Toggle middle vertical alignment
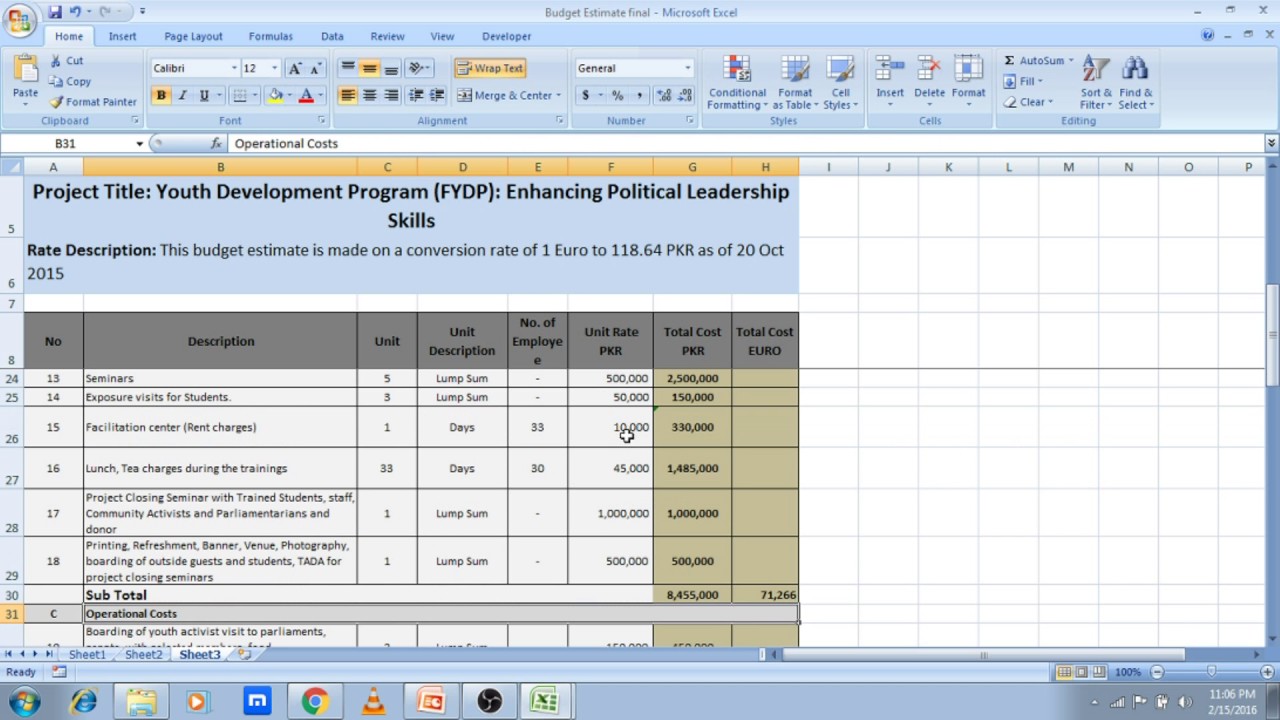The width and height of the screenshot is (1280, 720). pyautogui.click(x=369, y=68)
